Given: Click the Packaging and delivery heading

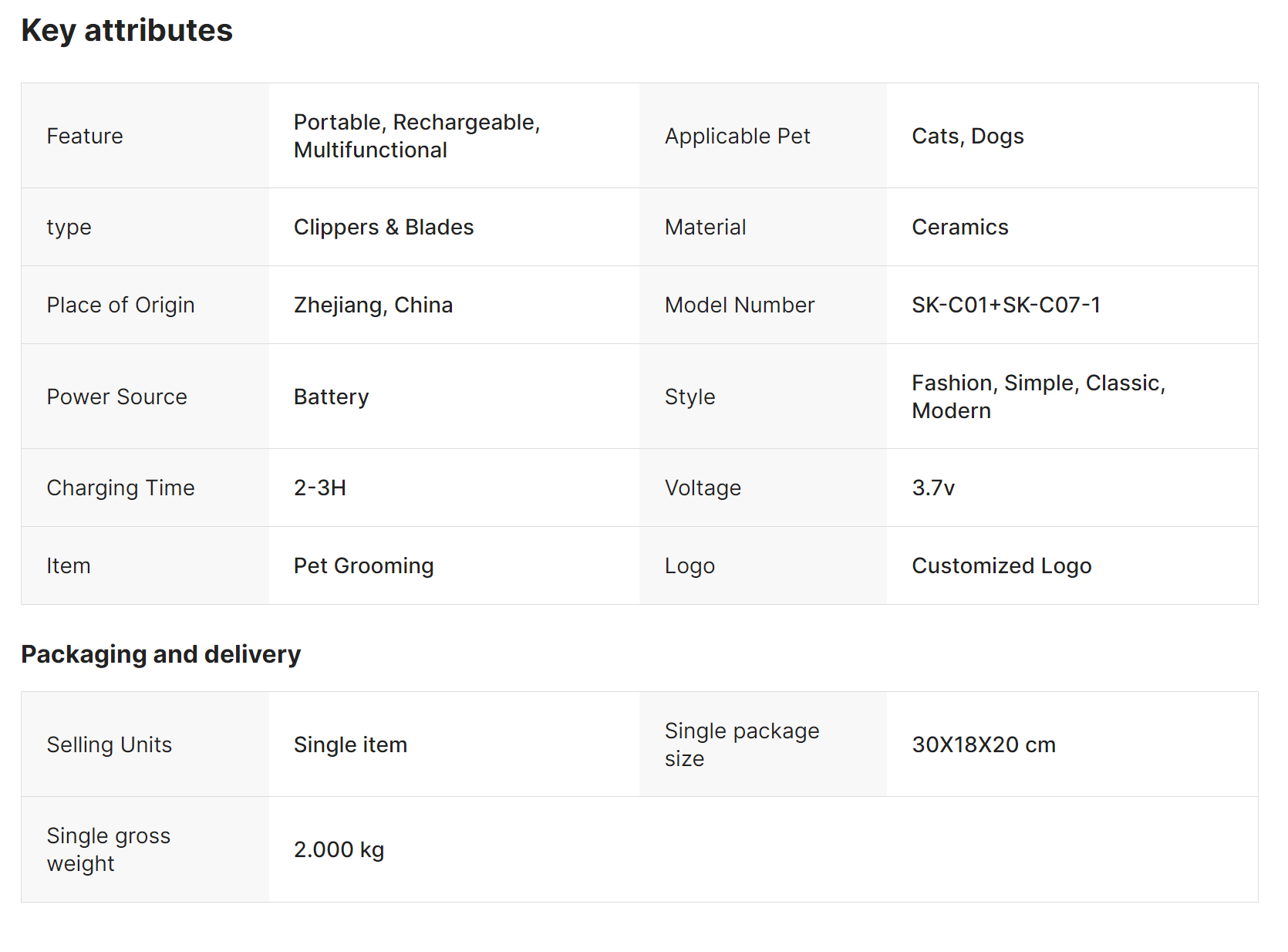Looking at the screenshot, I should 160,654.
